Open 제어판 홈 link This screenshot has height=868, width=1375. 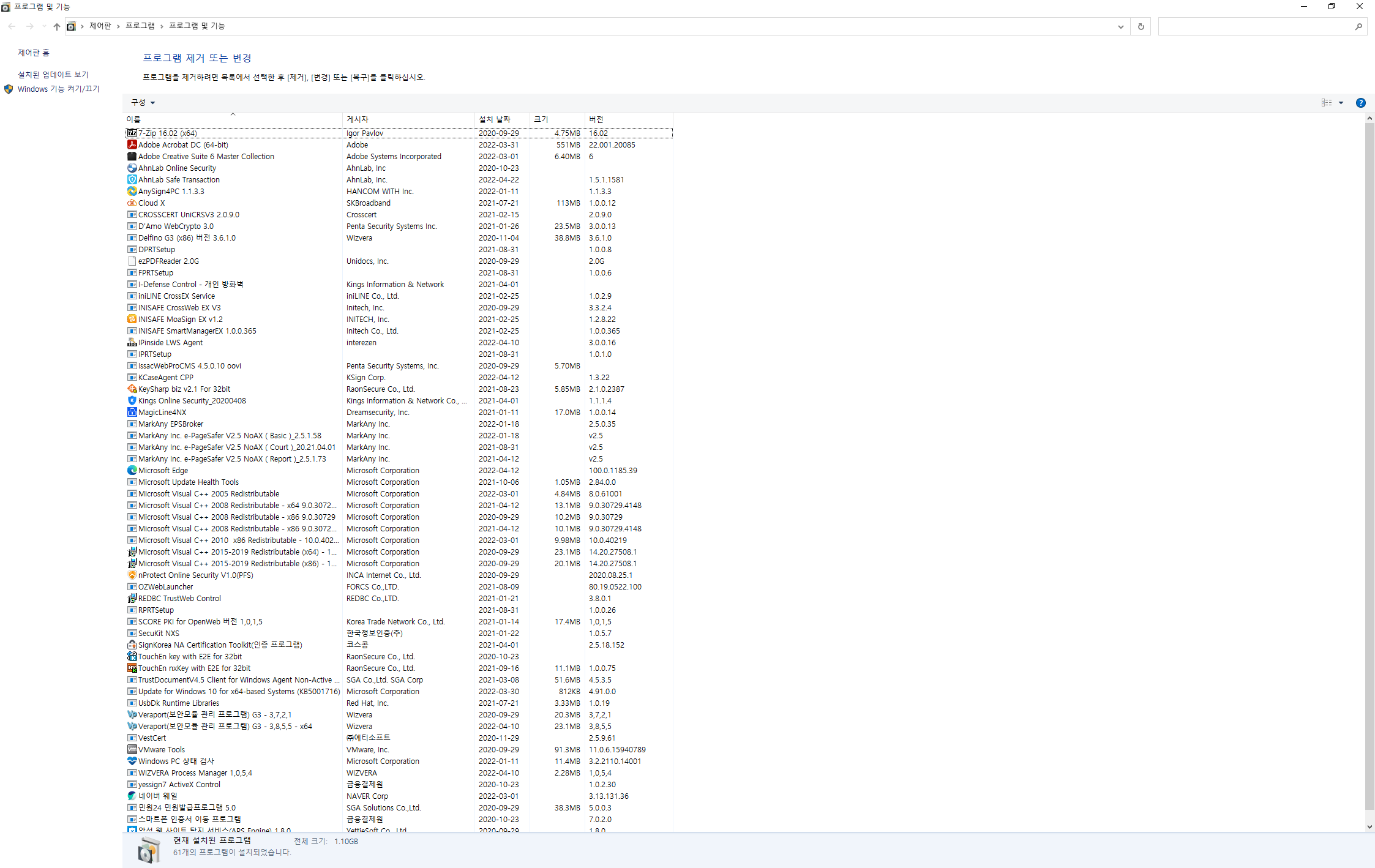(x=34, y=53)
